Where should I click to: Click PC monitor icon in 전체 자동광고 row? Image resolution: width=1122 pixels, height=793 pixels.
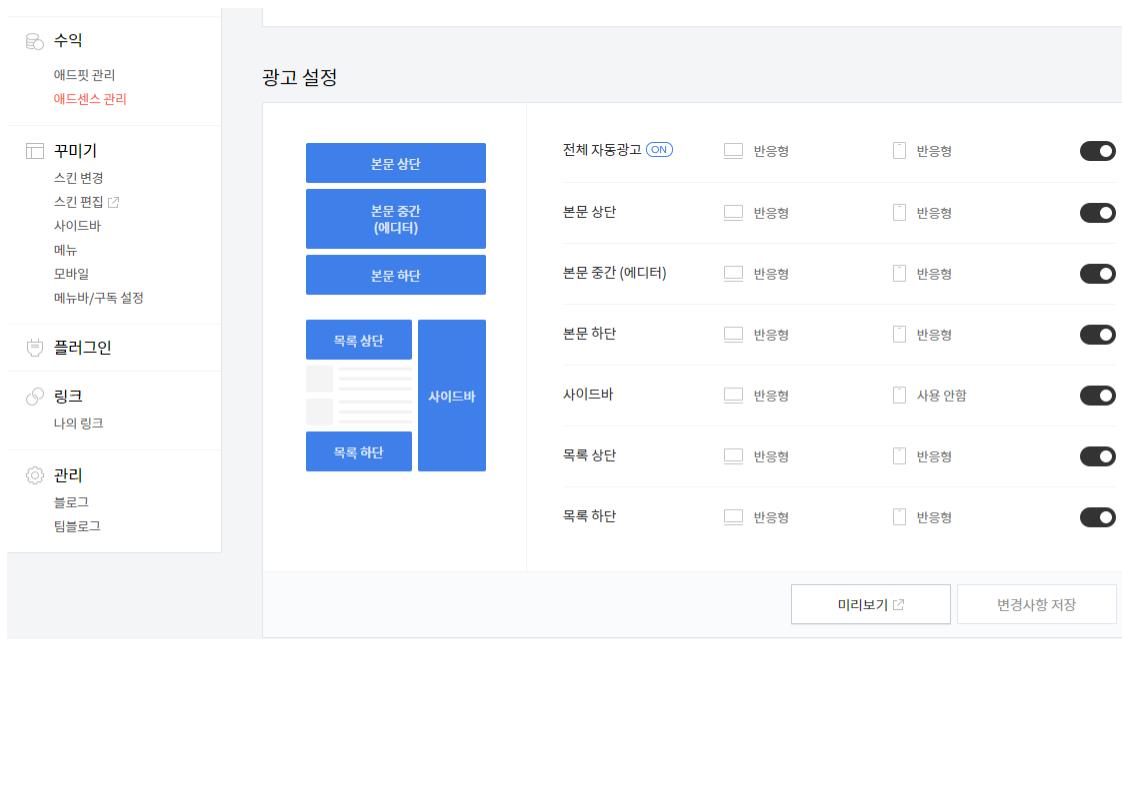[x=733, y=151]
